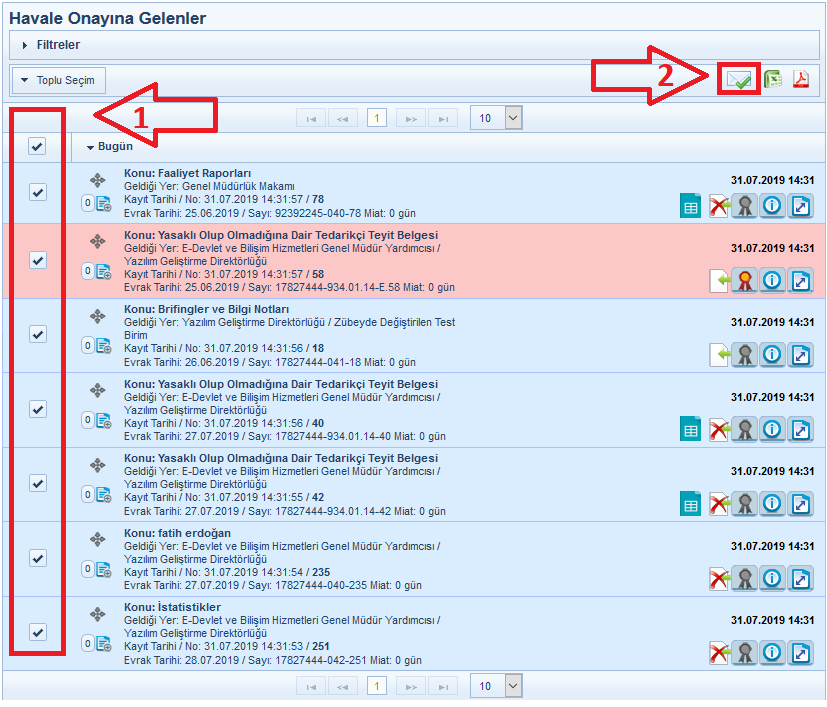827x707 pixels.
Task: Uncheck the İstatistikler row checkbox
Action: click(37, 632)
